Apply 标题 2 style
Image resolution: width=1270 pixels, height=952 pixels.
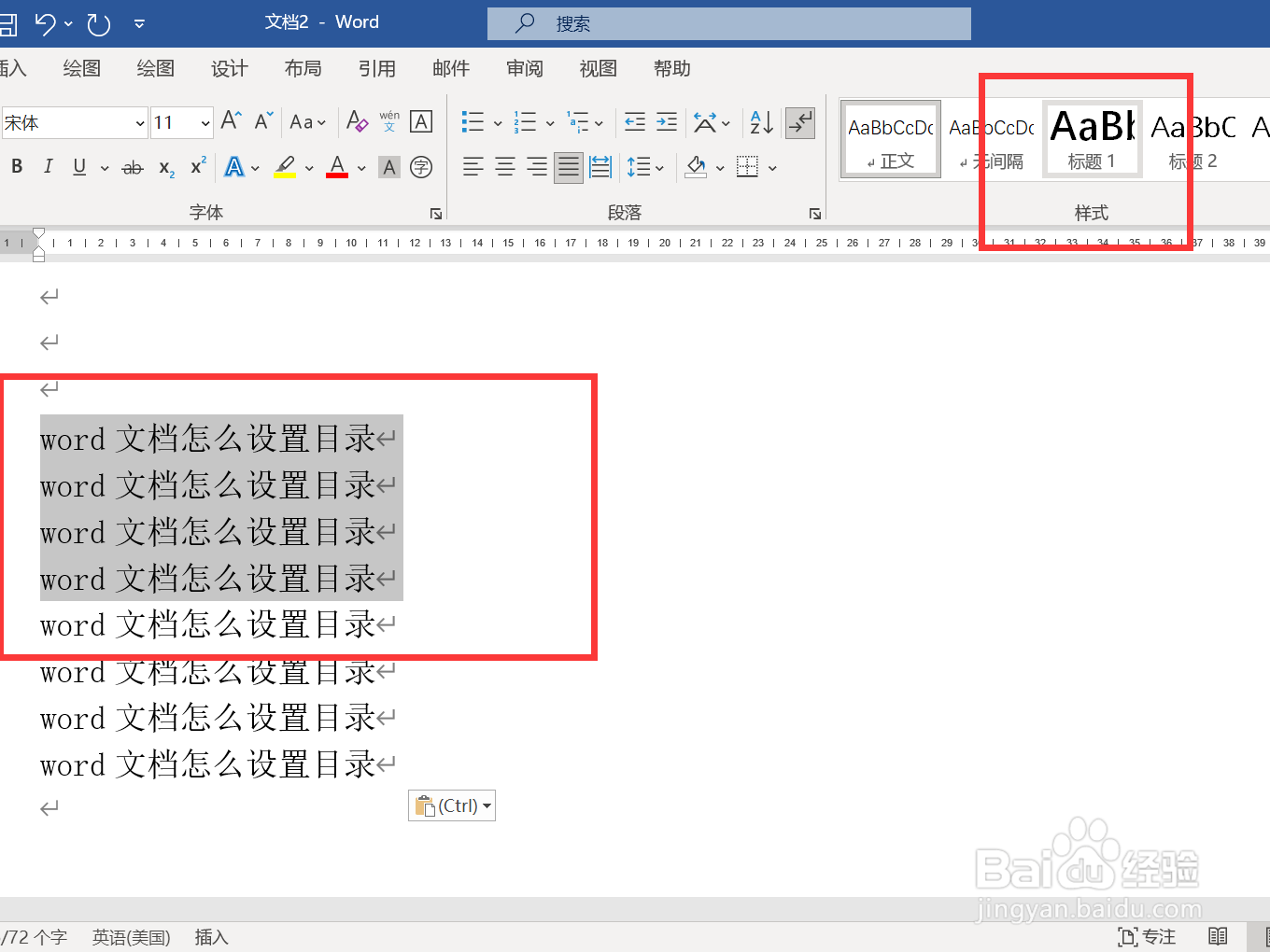(1193, 140)
